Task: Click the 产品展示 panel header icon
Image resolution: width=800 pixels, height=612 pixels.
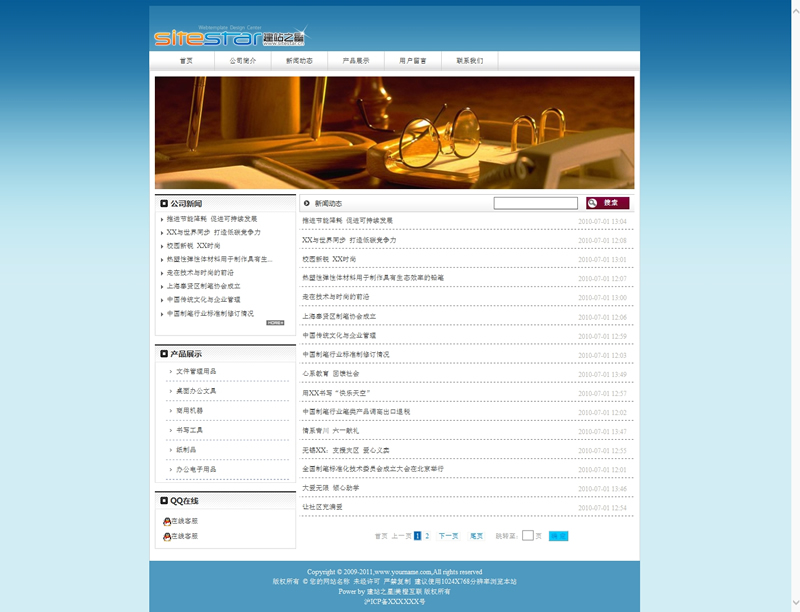Action: [x=164, y=353]
